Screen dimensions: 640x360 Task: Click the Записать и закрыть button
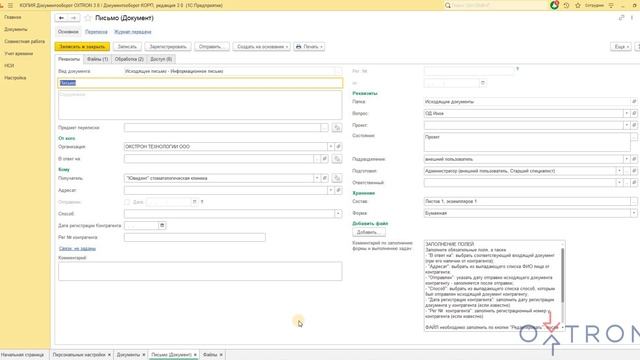pyautogui.click(x=82, y=47)
